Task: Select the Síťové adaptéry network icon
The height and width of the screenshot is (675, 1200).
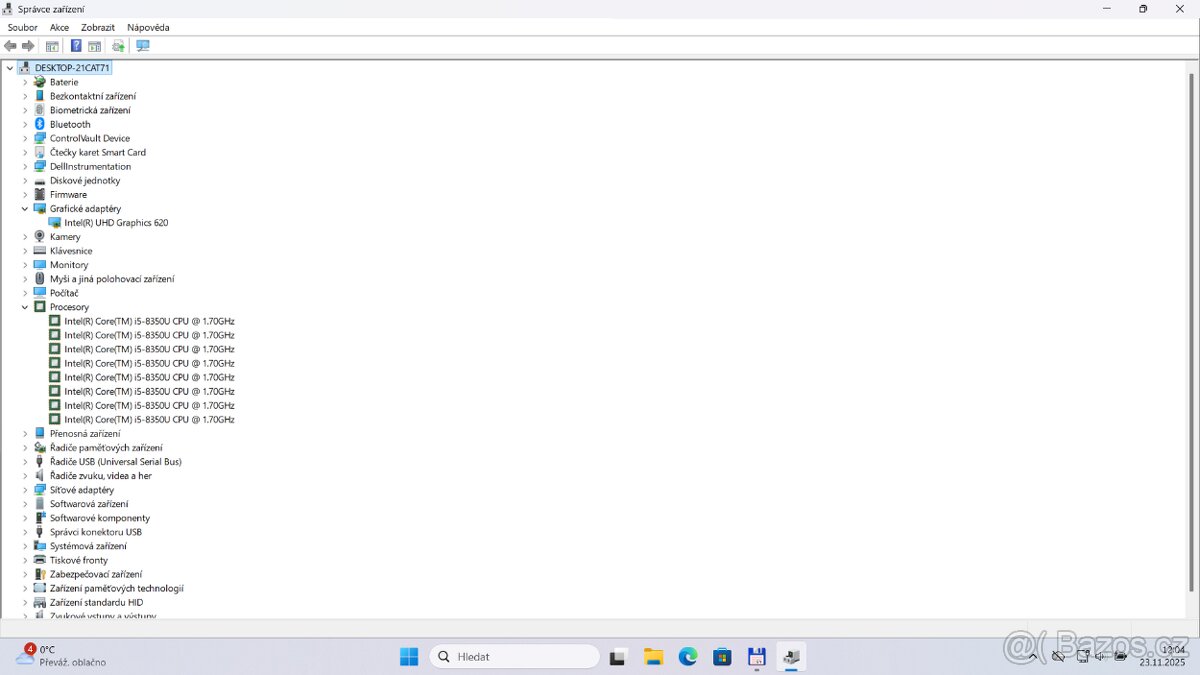Action: click(40, 490)
